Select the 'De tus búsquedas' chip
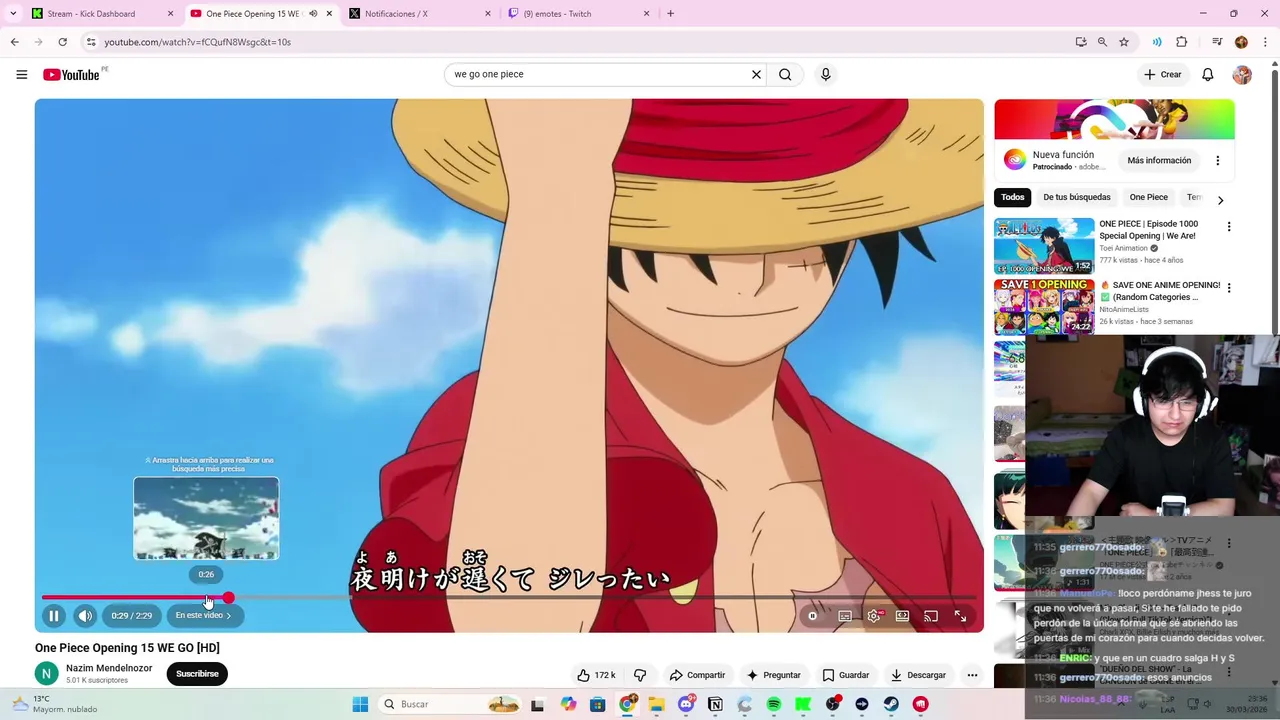Image resolution: width=1280 pixels, height=720 pixels. [1077, 197]
